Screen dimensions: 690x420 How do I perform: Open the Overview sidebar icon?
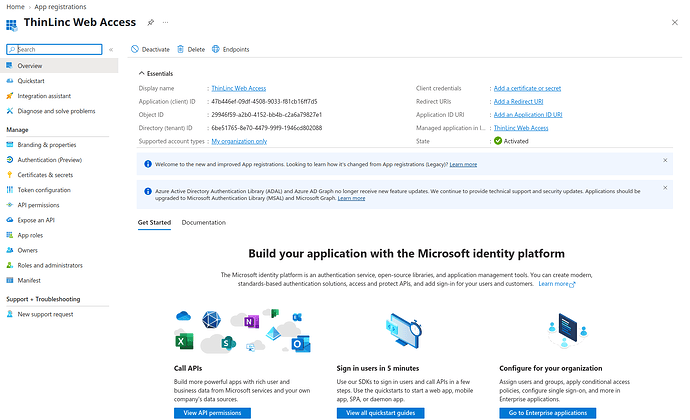click(x=9, y=66)
